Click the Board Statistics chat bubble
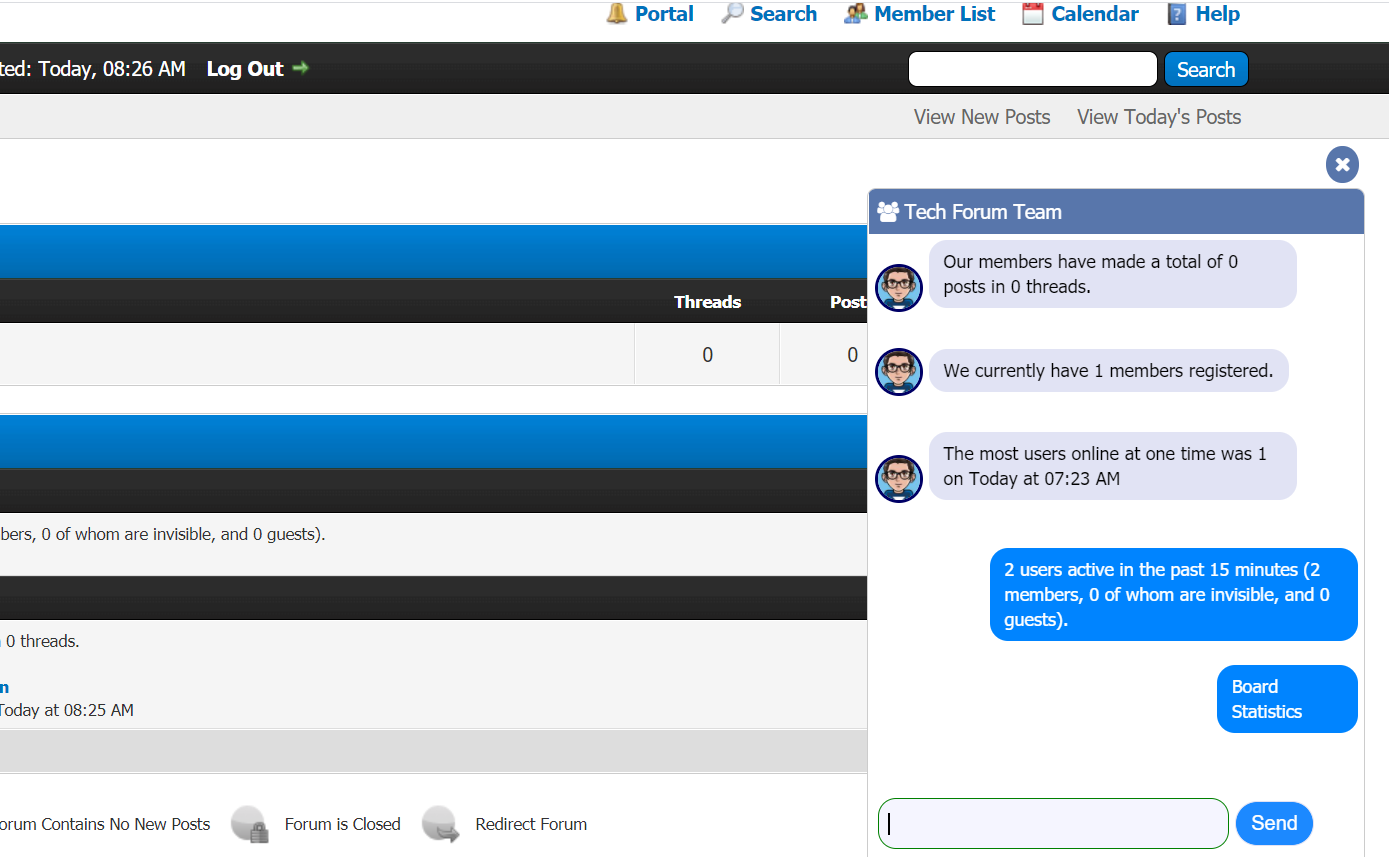 (1286, 699)
